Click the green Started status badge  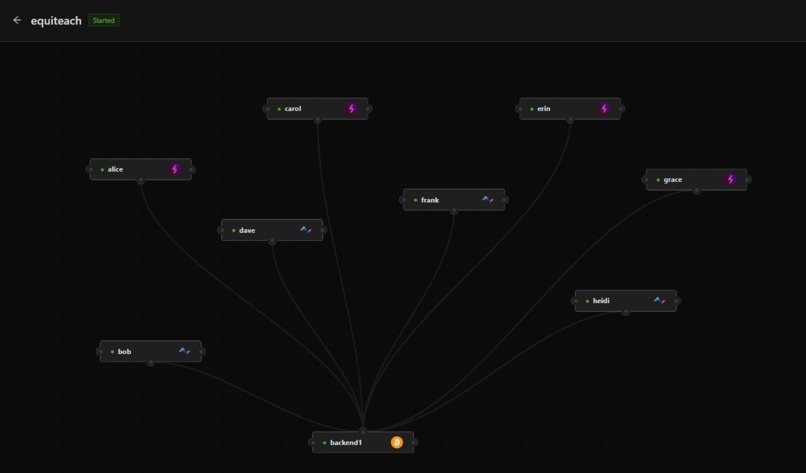click(104, 21)
